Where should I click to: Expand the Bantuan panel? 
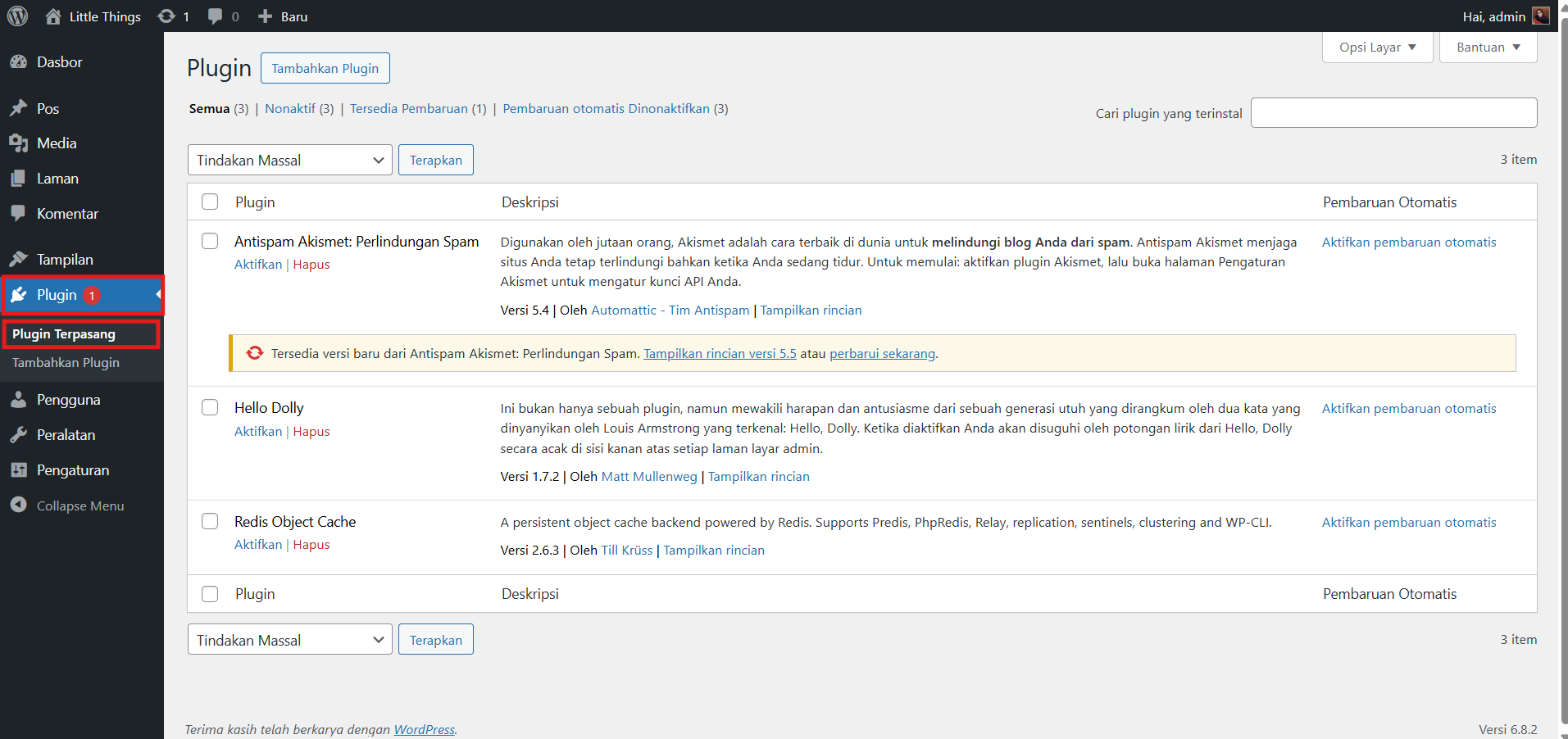(x=1487, y=47)
